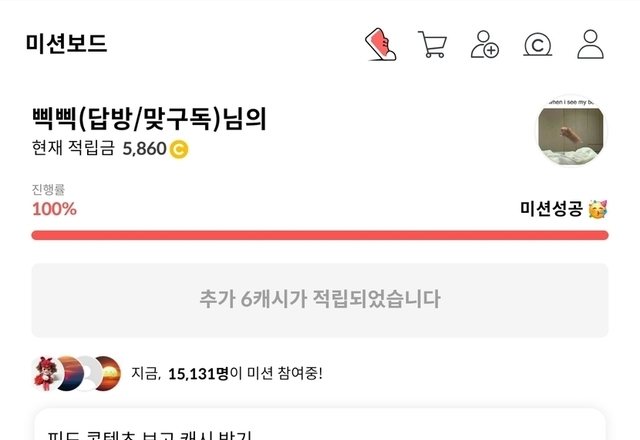Open the shopping cart
The image size is (640, 440).
432,45
